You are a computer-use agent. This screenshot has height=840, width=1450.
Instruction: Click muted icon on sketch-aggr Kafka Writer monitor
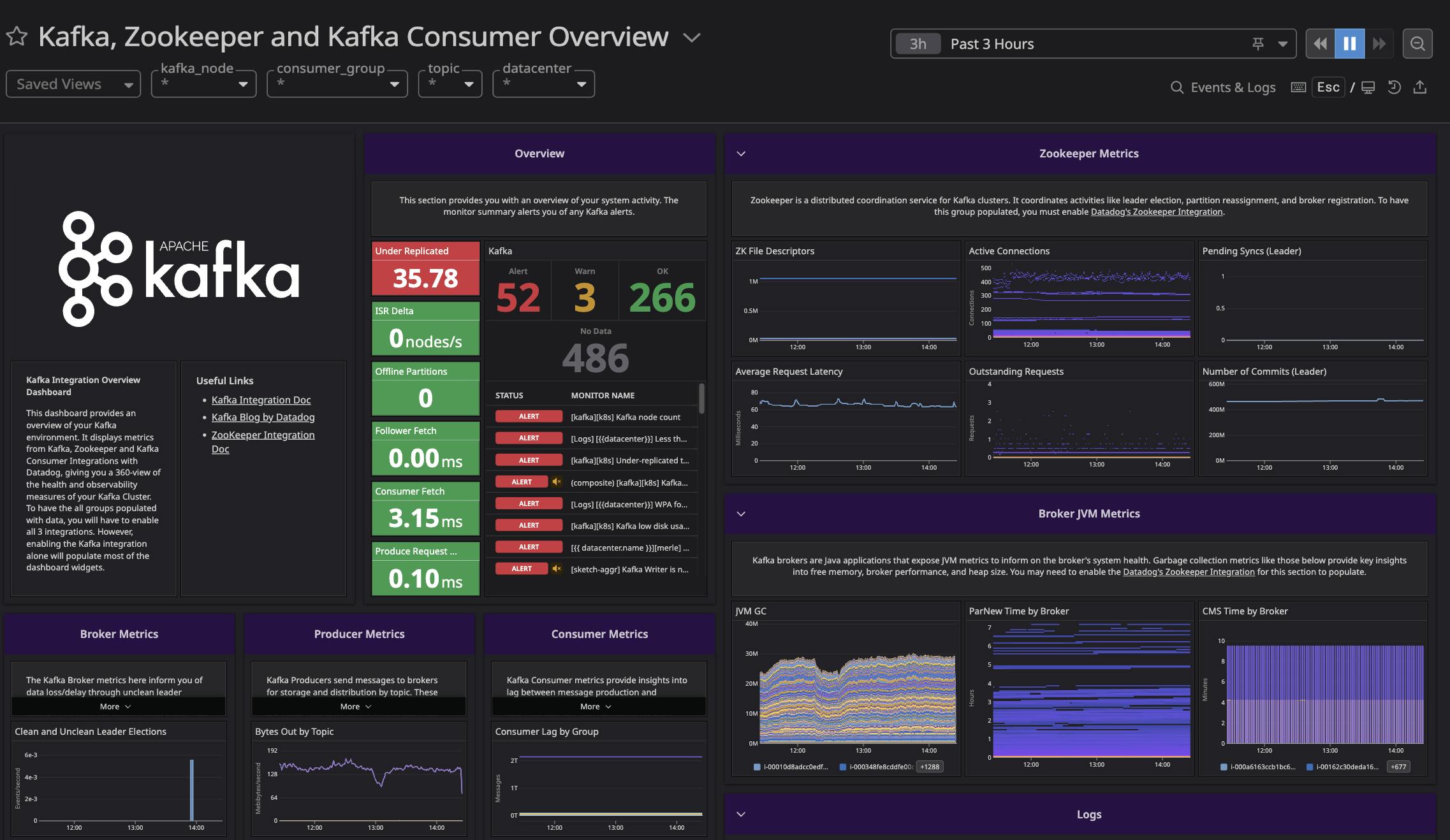tap(556, 568)
